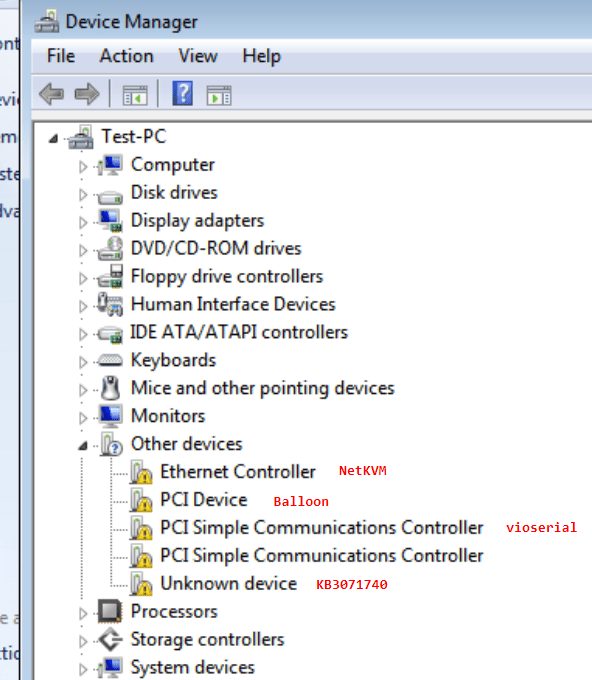Select the first PCI Simple Communications Controller

pos(322,528)
